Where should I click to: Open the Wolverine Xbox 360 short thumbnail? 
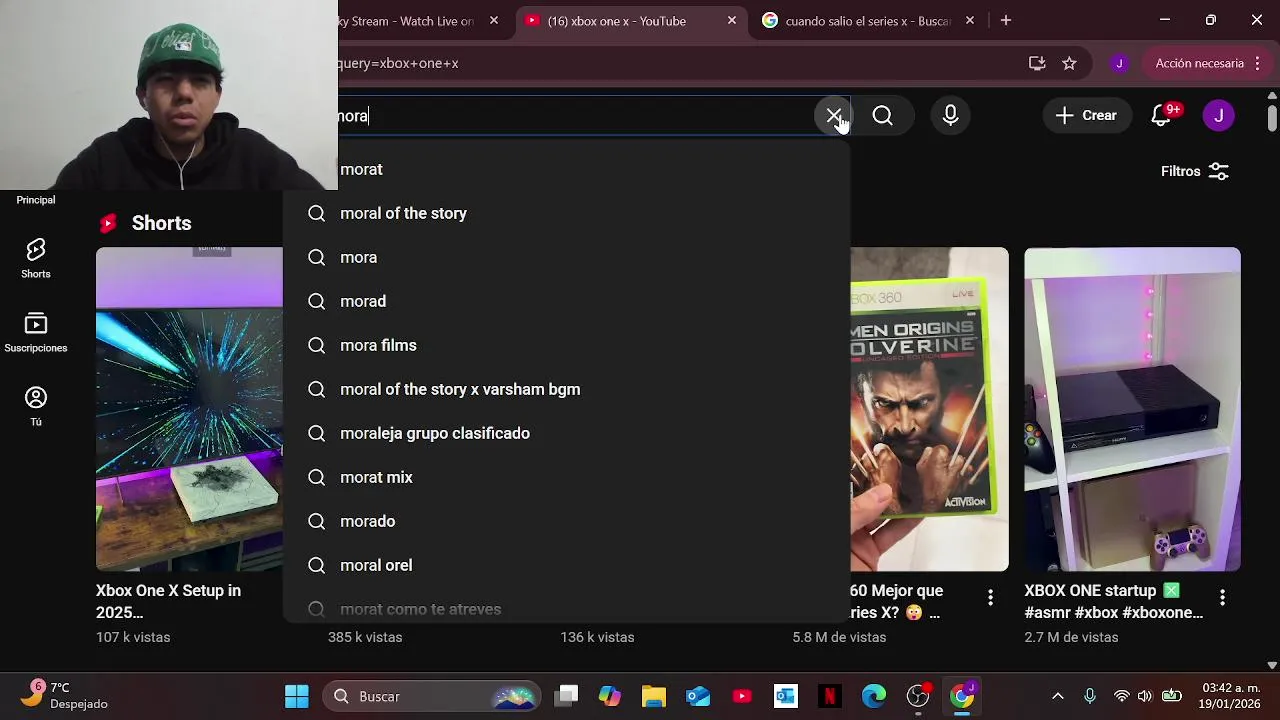pyautogui.click(x=929, y=409)
